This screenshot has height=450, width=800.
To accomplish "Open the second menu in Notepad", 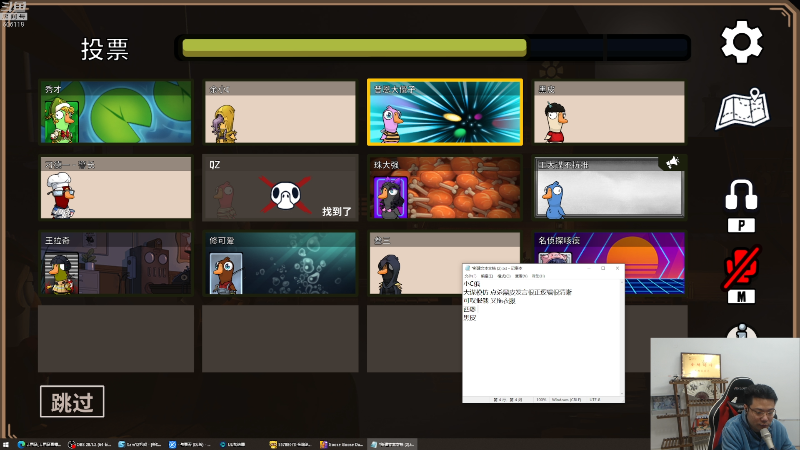I will point(487,276).
